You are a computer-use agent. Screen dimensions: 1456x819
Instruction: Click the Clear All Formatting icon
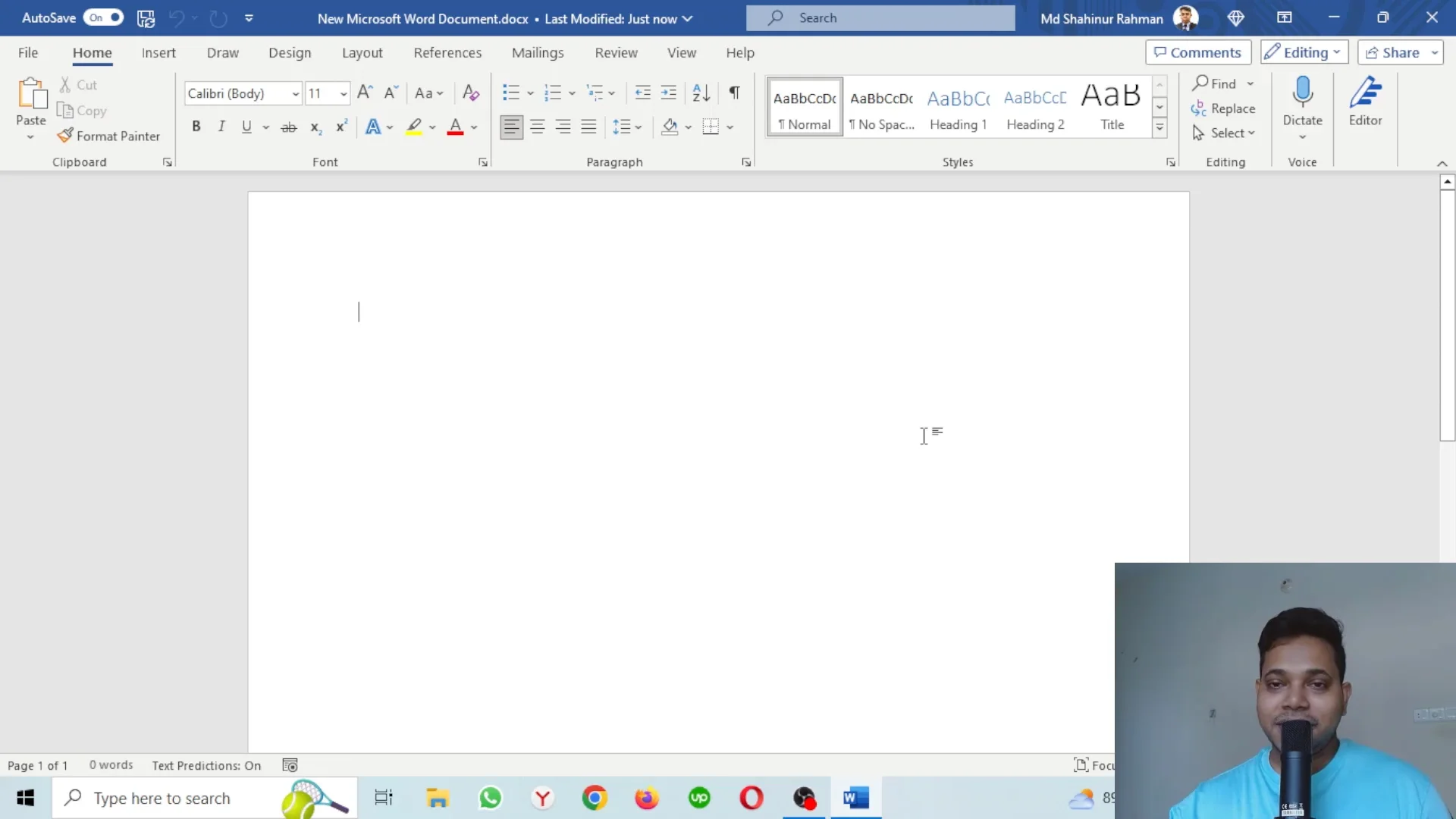tap(470, 93)
